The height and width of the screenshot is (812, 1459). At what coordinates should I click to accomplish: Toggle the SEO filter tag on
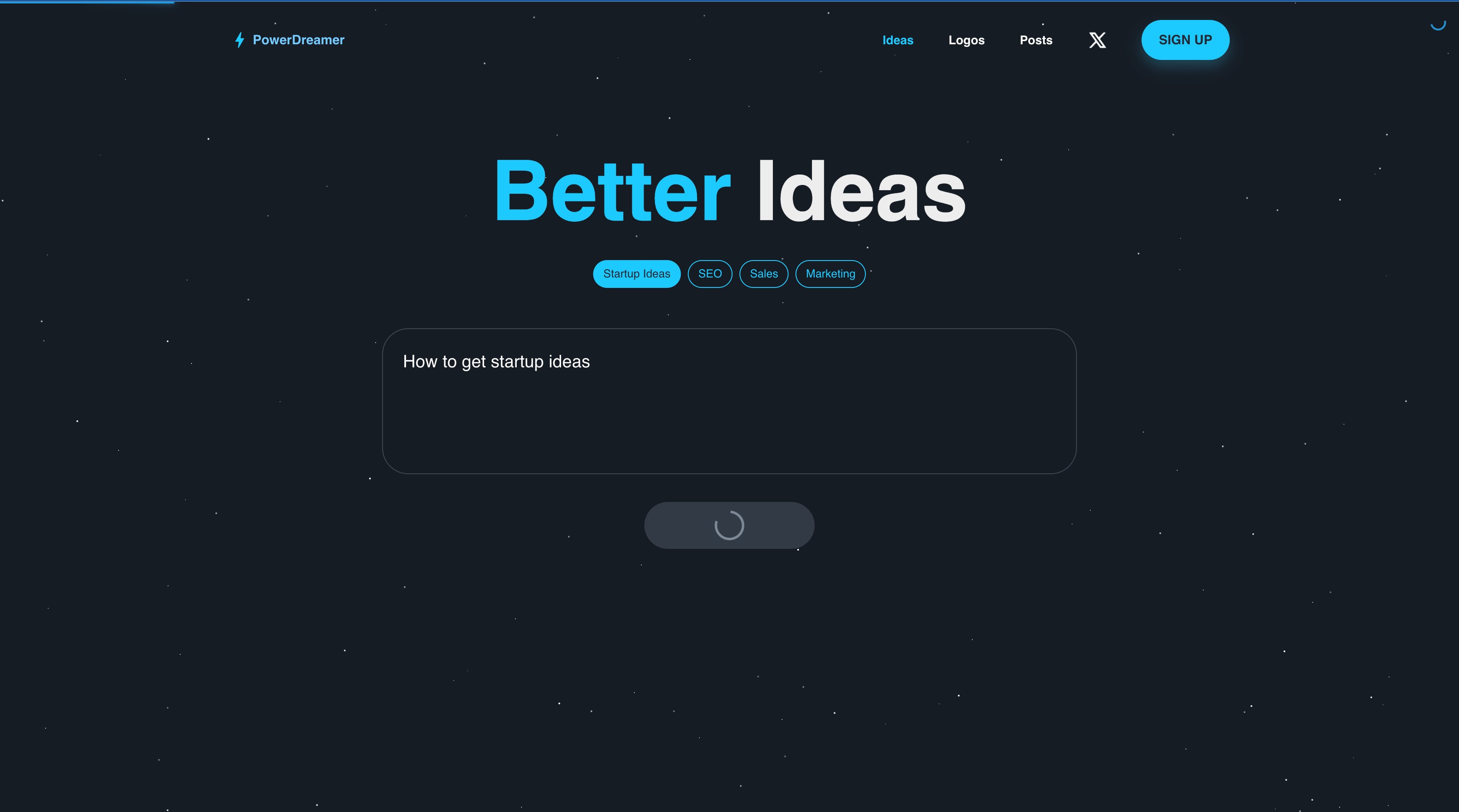(710, 273)
